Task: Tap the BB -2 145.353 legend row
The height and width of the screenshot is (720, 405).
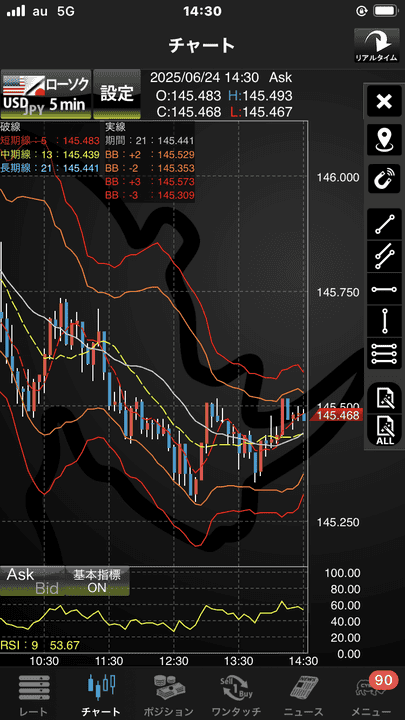Action: [150, 168]
